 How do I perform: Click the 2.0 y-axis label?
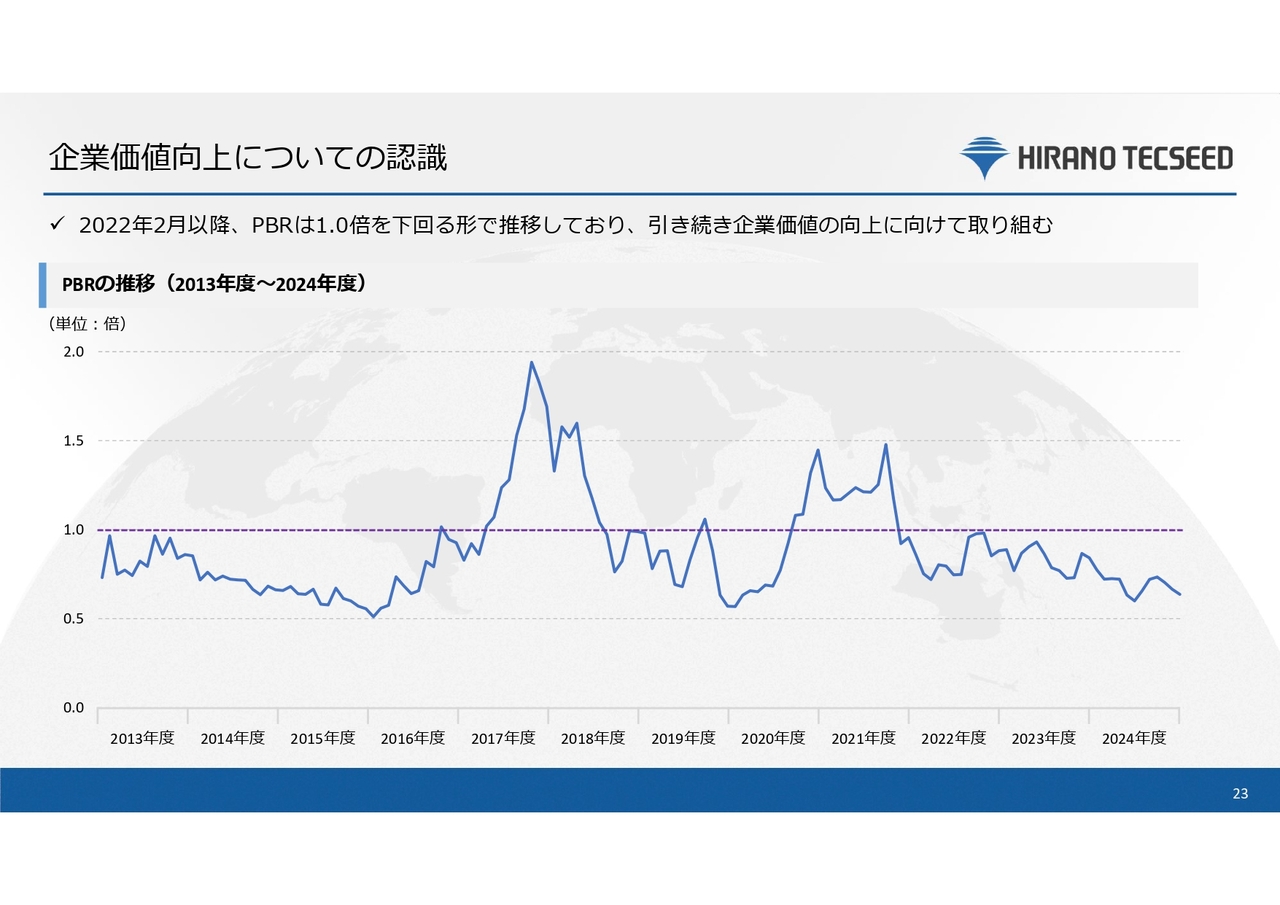point(74,352)
